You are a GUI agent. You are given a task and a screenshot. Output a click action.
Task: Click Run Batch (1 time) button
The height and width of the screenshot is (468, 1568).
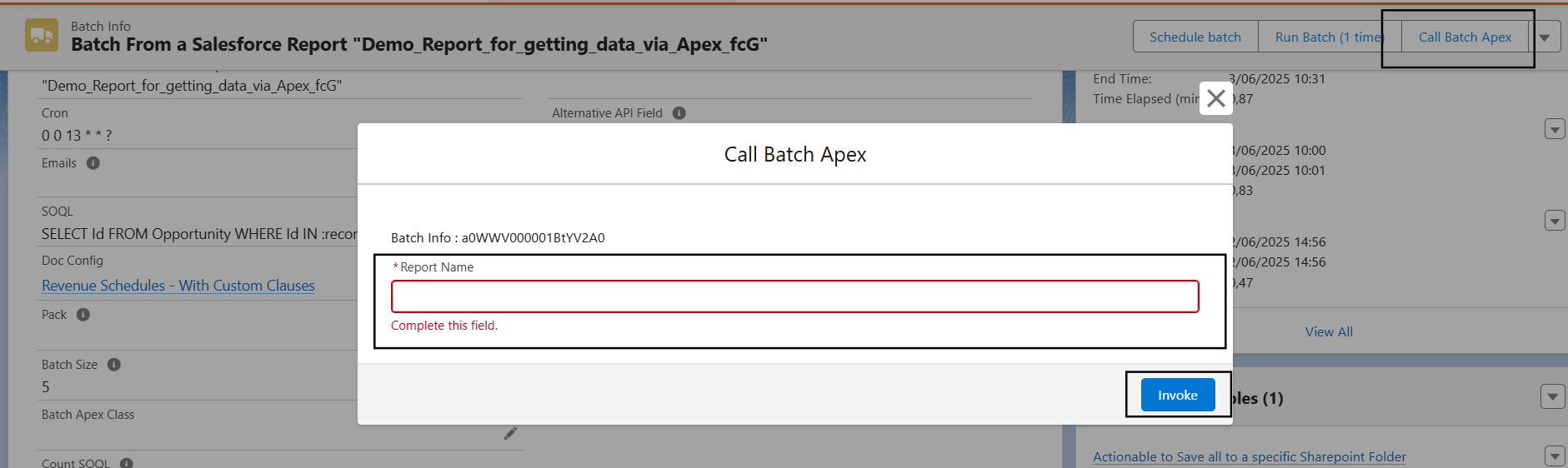point(1330,37)
